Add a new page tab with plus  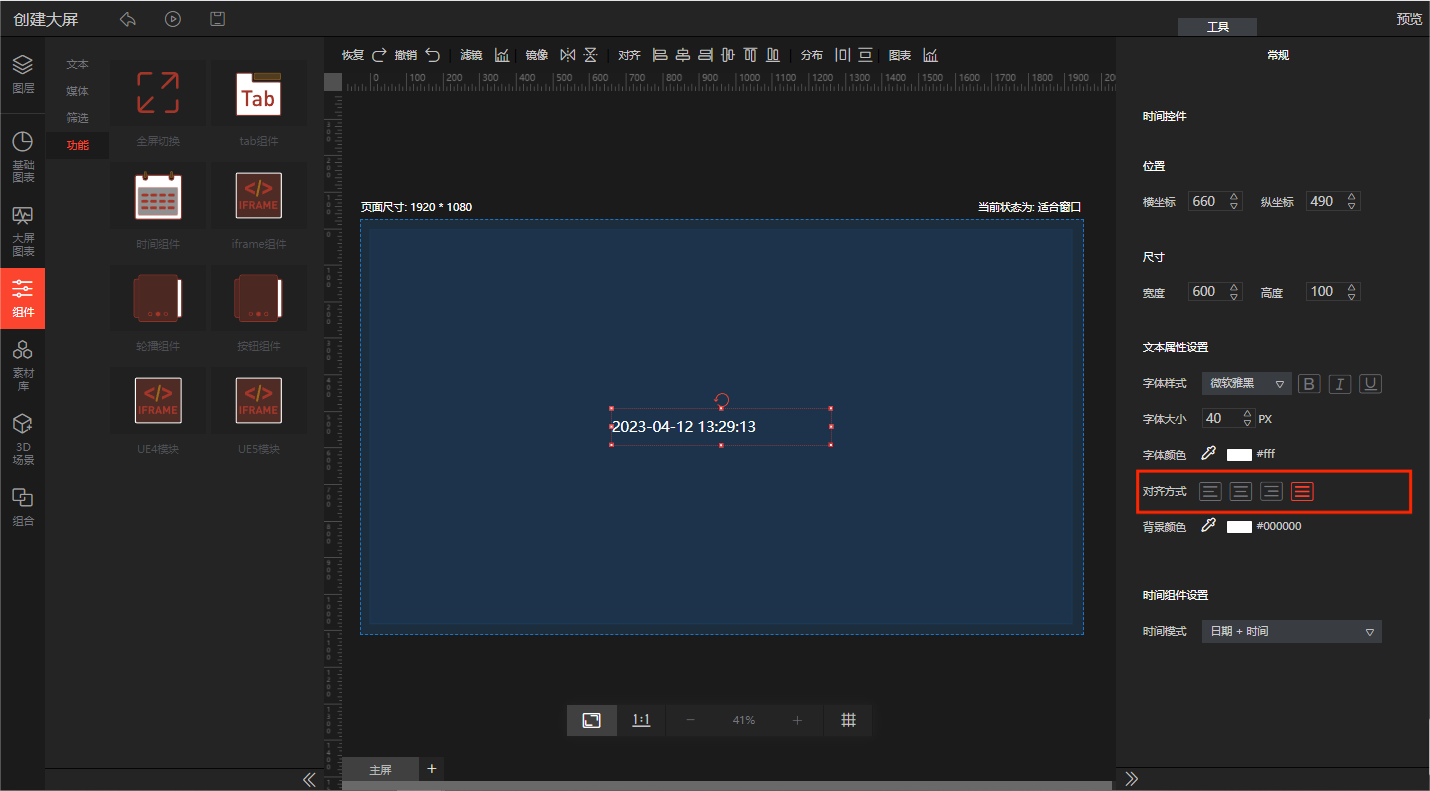[x=432, y=768]
